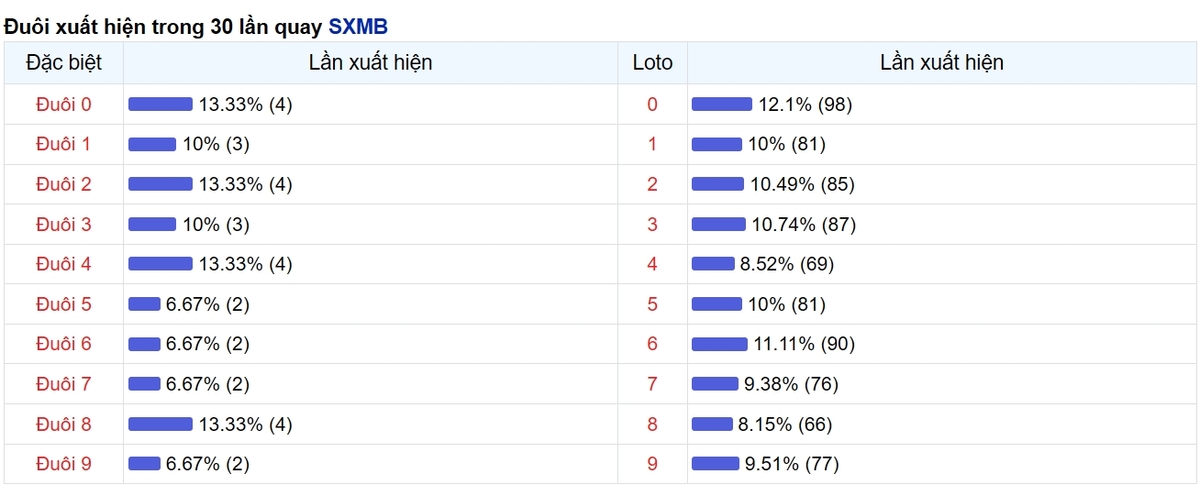Click the Đuôi 2 label
The height and width of the screenshot is (485, 1200).
point(63,184)
